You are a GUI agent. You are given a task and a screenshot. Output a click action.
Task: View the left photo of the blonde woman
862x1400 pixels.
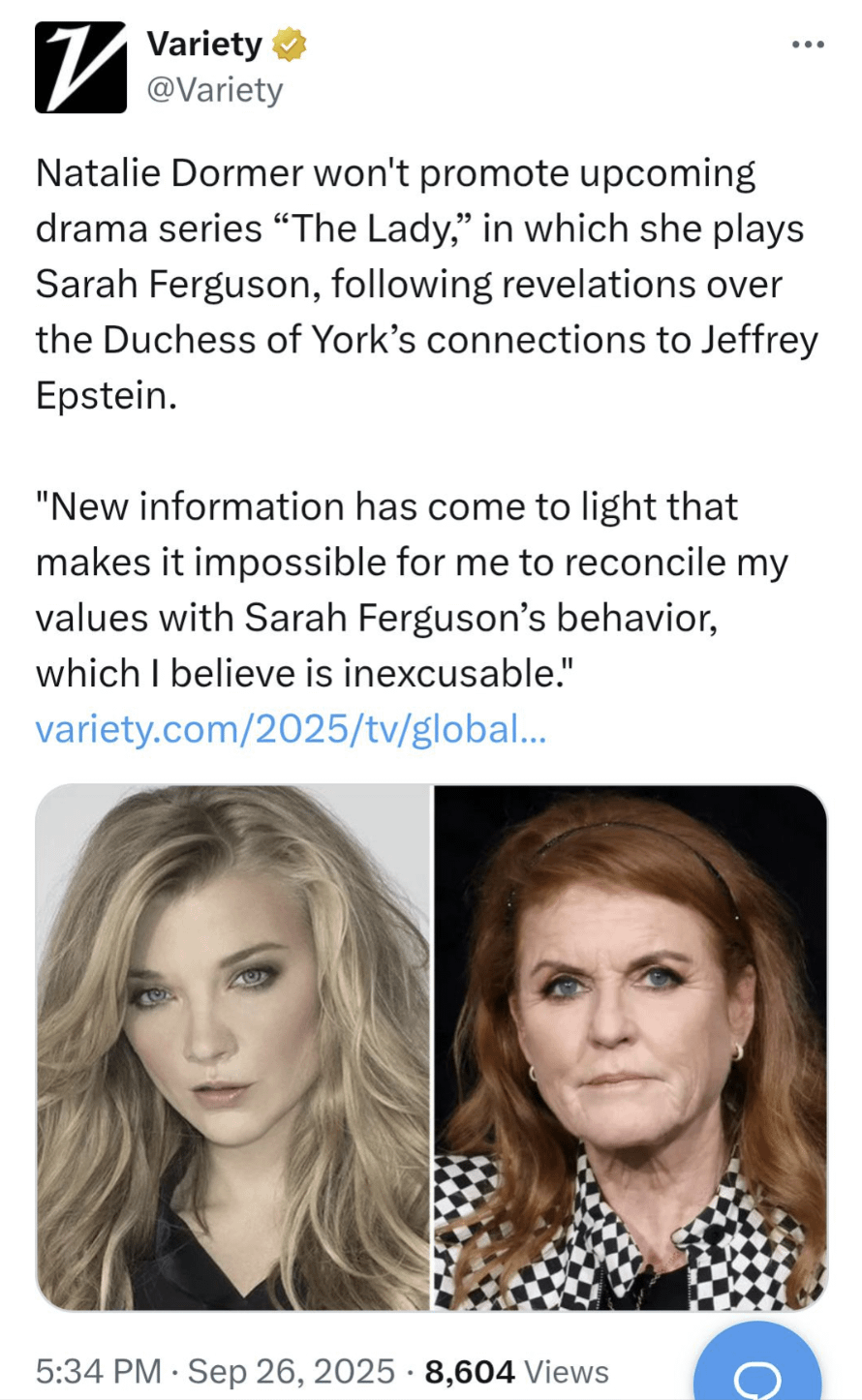point(232,1048)
